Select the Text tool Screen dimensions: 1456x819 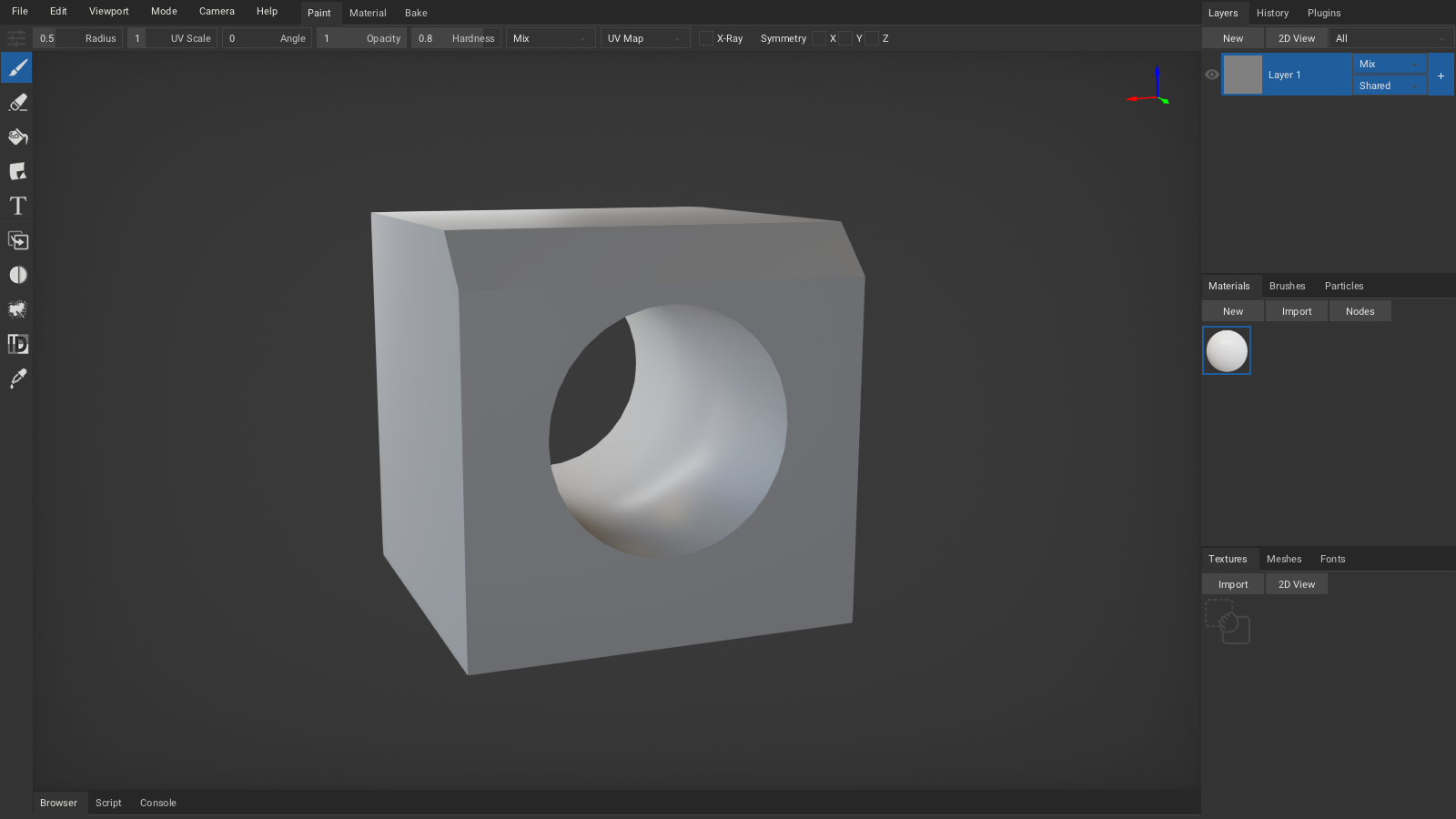(17, 207)
